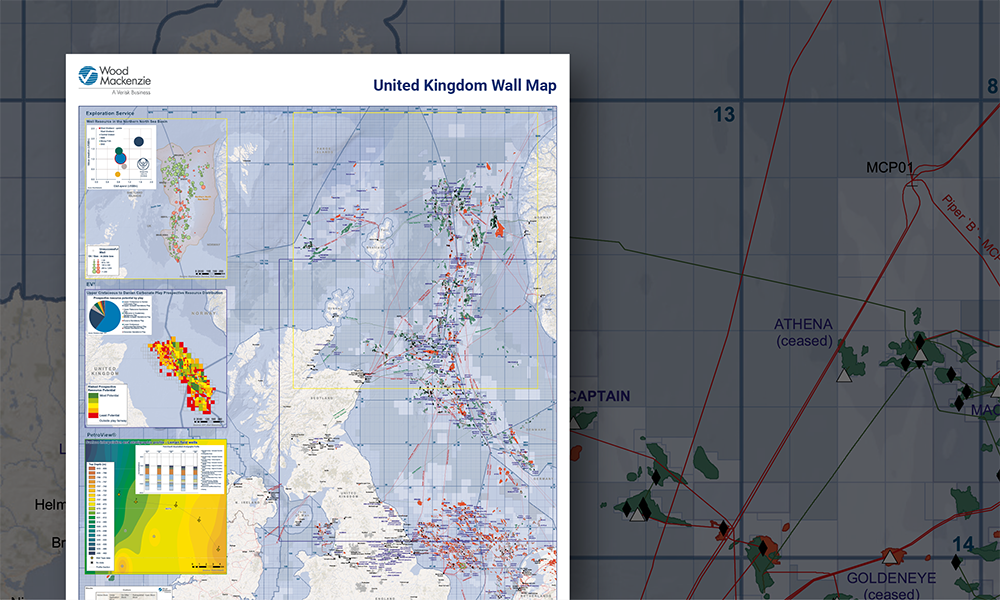Image resolution: width=1000 pixels, height=600 pixels.
Task: Select the MCP01 platform node icon
Action: (912, 180)
